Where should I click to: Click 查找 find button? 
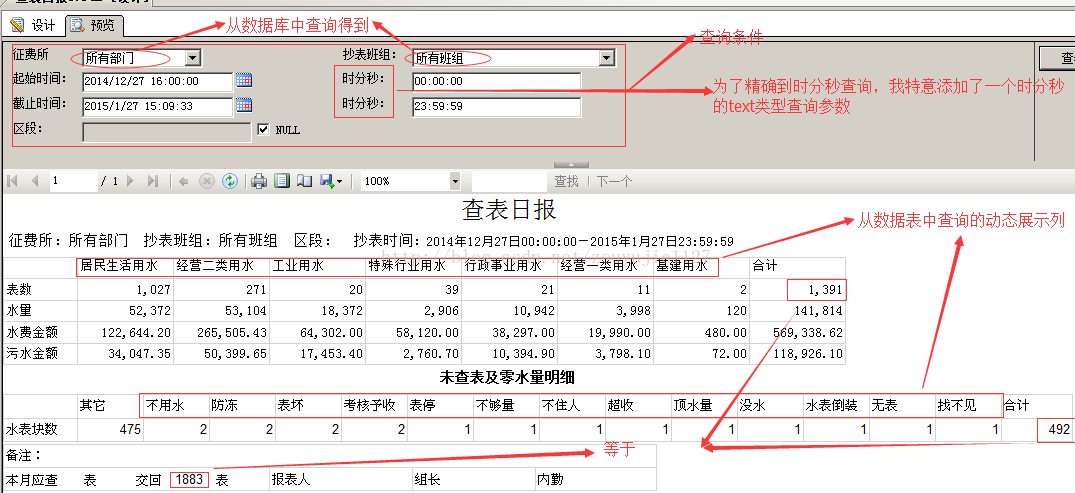pyautogui.click(x=566, y=181)
